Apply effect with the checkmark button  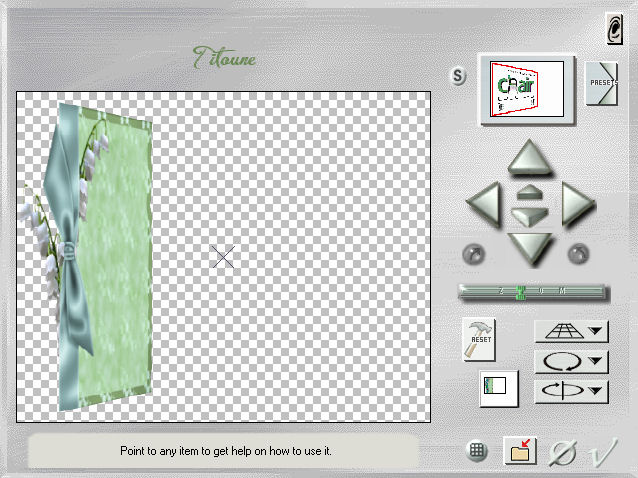pyautogui.click(x=604, y=452)
